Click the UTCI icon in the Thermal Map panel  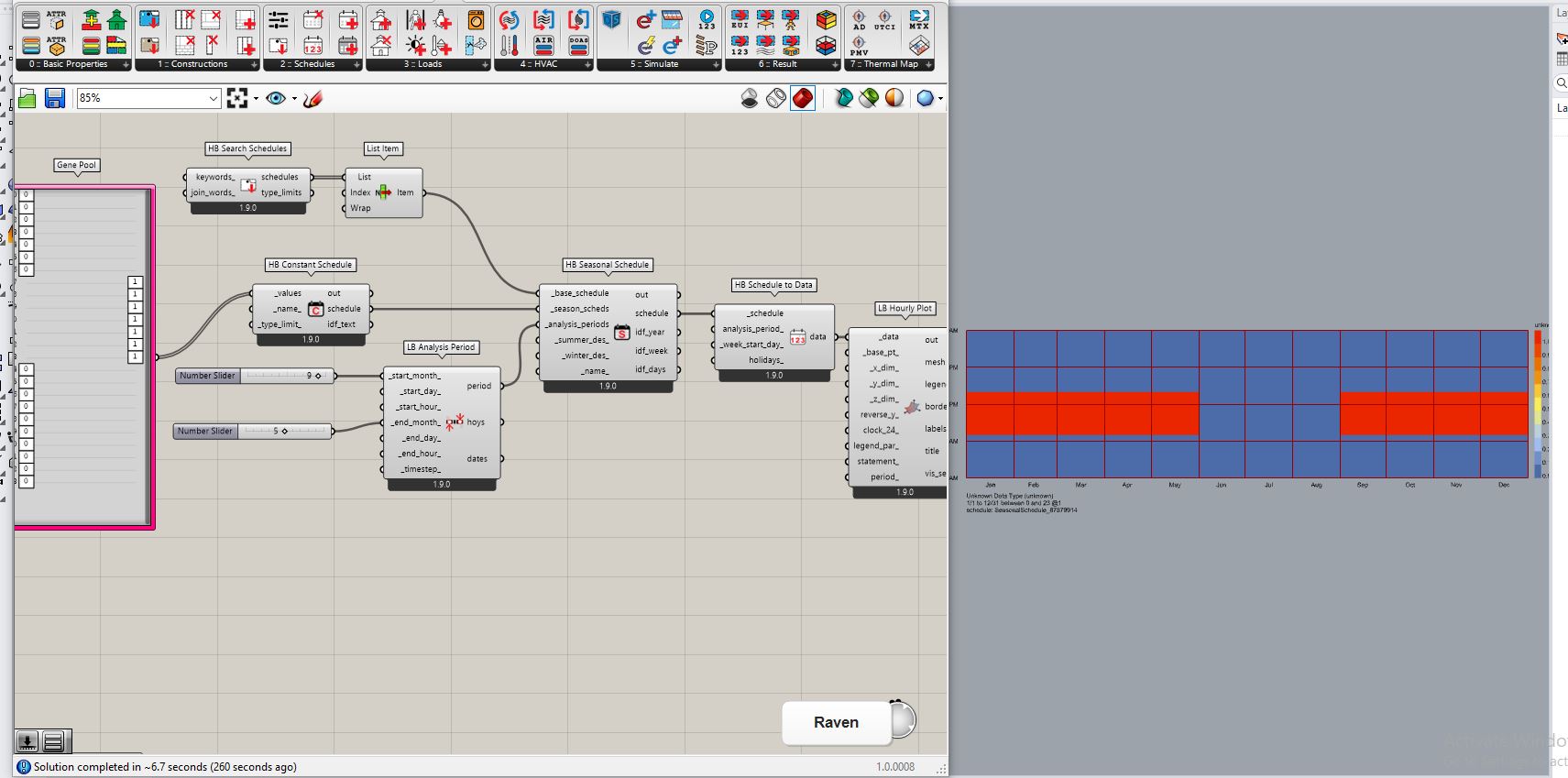(x=884, y=19)
